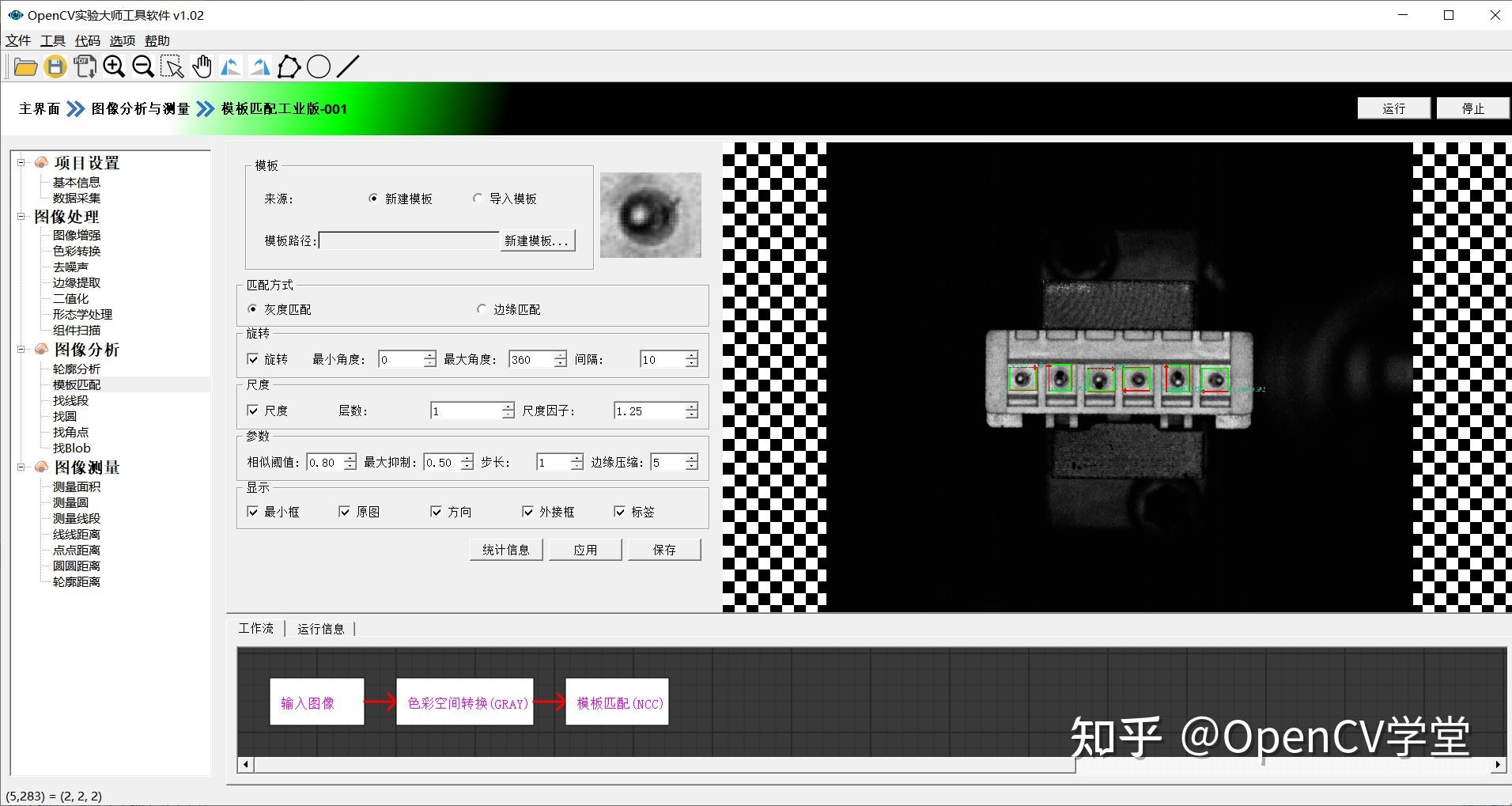This screenshot has height=806, width=1512.
Task: Select the zoom out magnifier tool
Action: click(143, 66)
